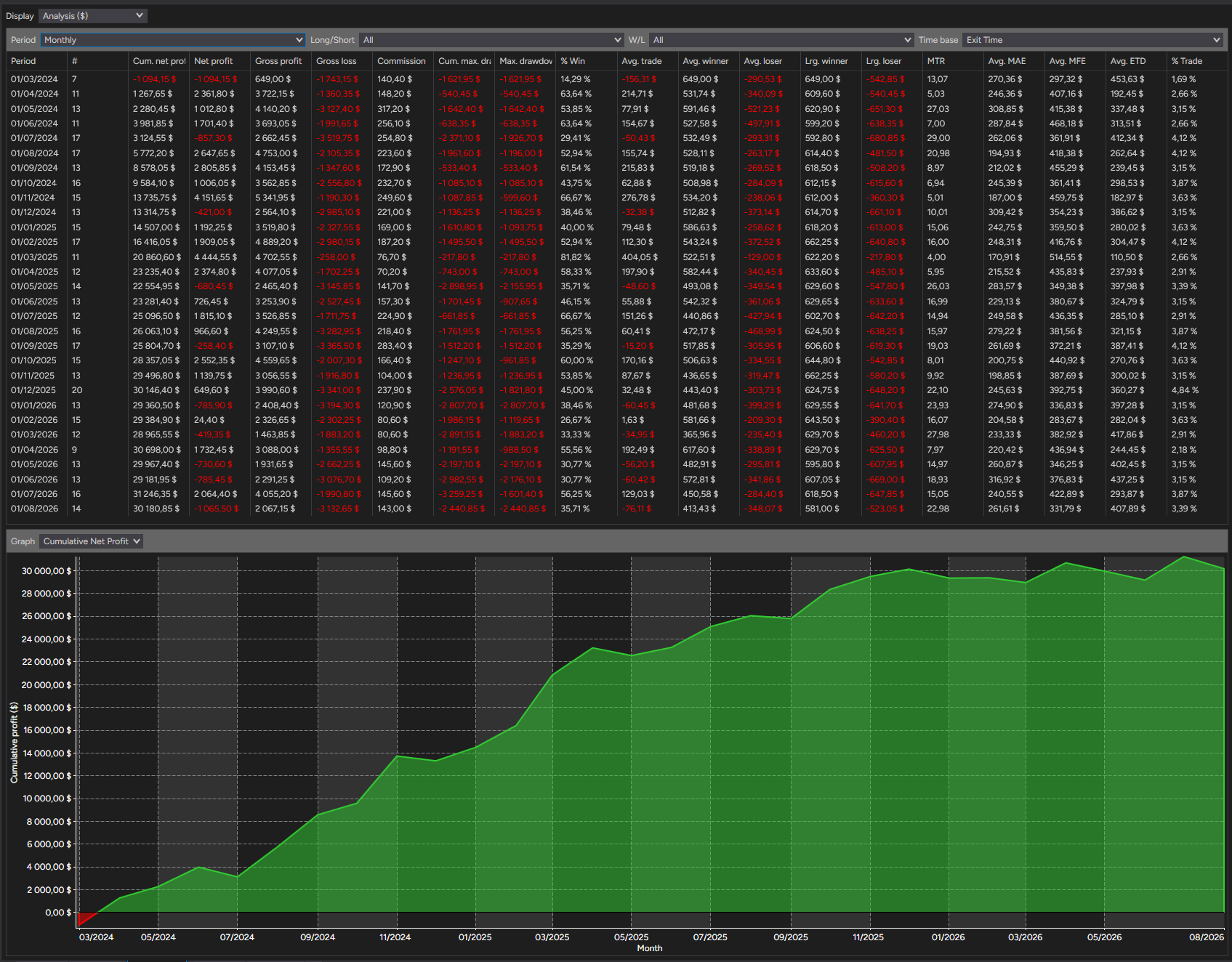This screenshot has width=1232, height=962.
Task: Open the Long/Short filter dropdown
Action: click(x=491, y=40)
